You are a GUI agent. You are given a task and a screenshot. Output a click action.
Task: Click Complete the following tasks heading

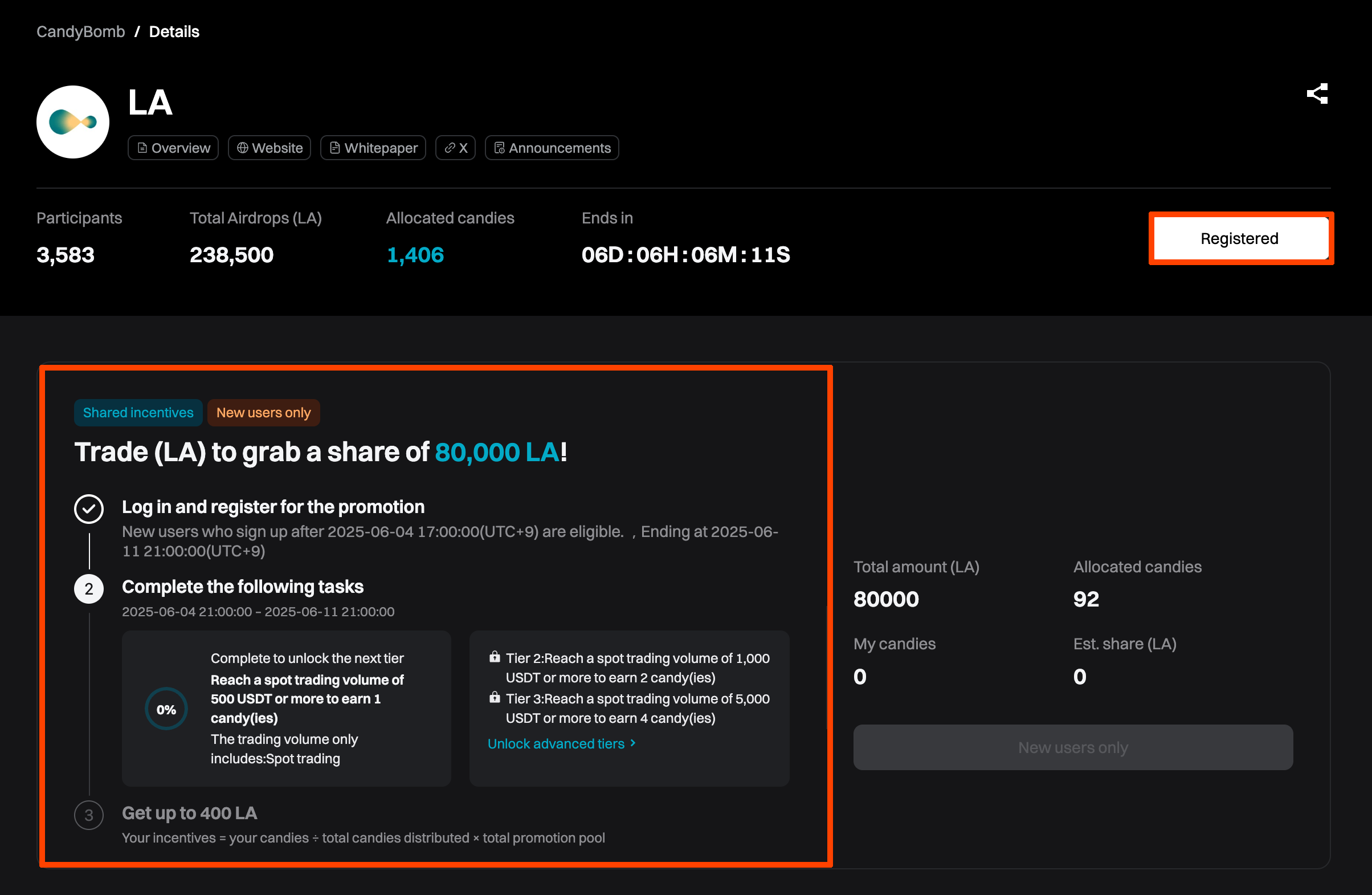coord(243,587)
